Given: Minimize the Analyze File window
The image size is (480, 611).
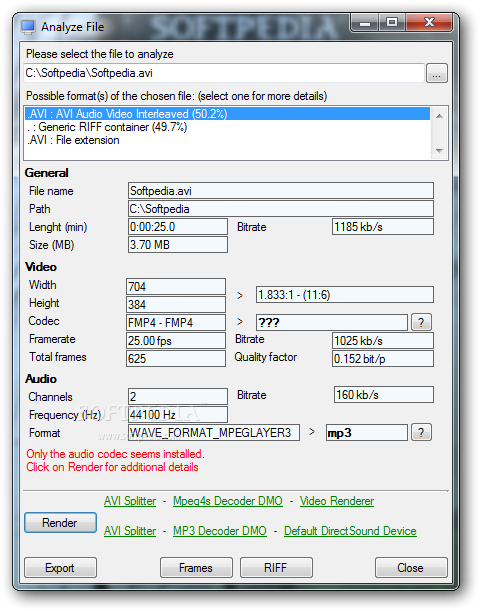Looking at the screenshot, I should click(x=365, y=23).
